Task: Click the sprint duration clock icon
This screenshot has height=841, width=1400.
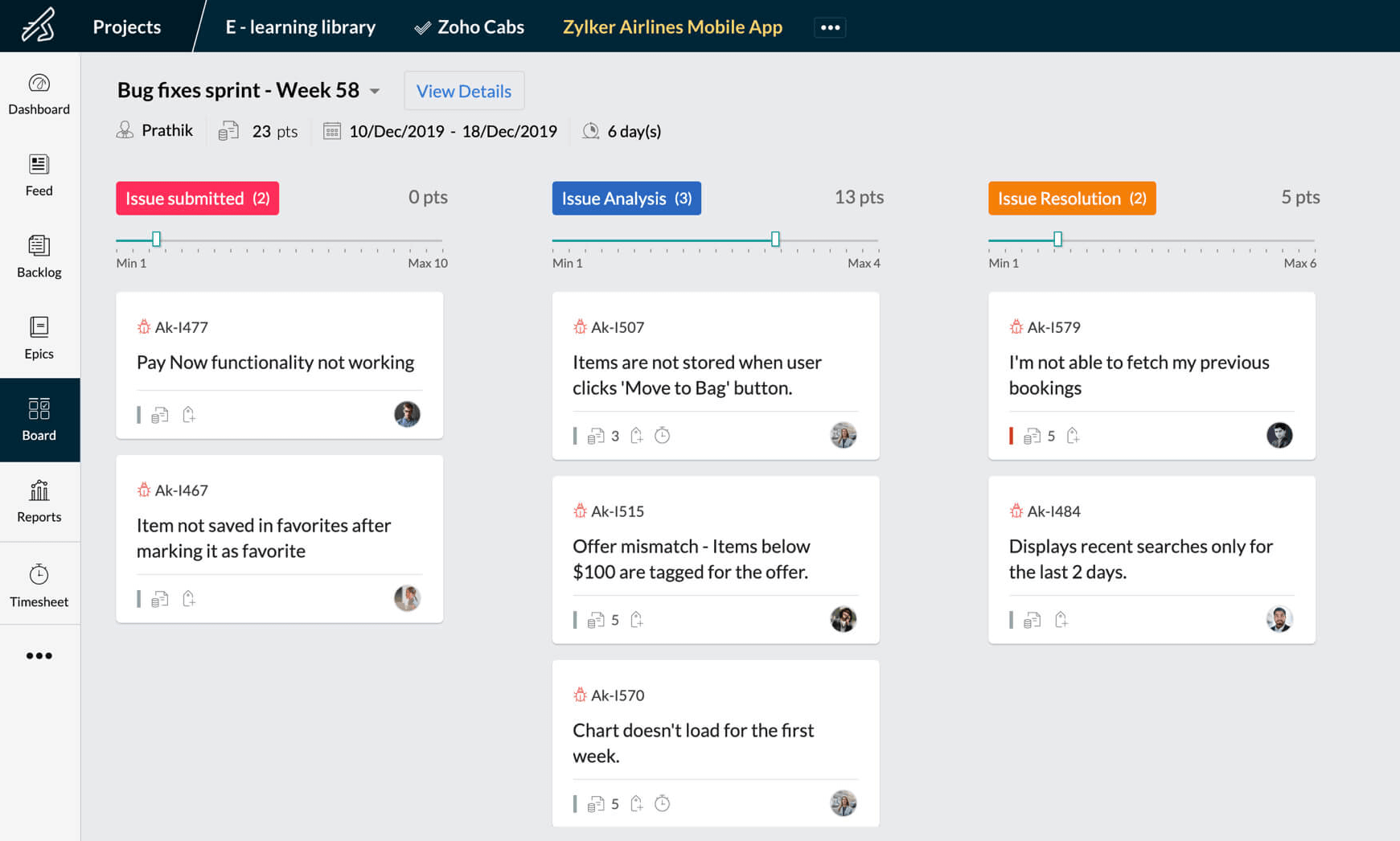Action: pos(590,131)
